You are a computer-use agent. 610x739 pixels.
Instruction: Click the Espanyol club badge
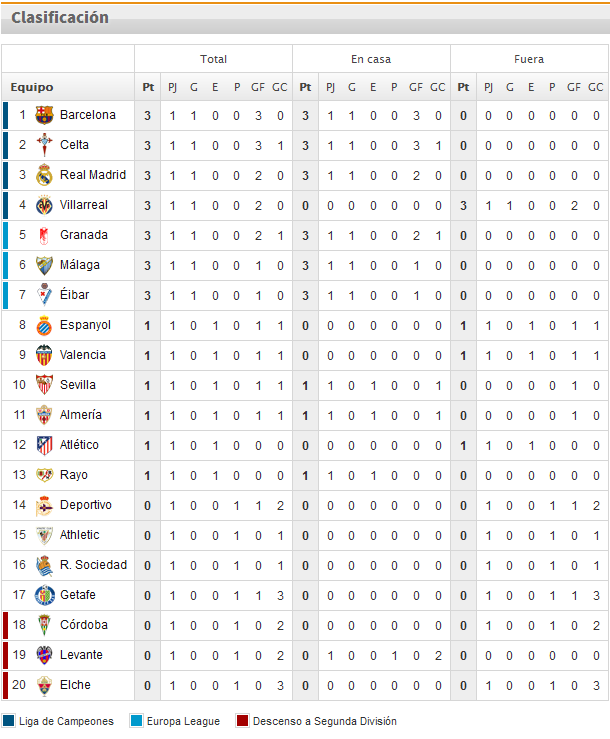click(x=44, y=325)
